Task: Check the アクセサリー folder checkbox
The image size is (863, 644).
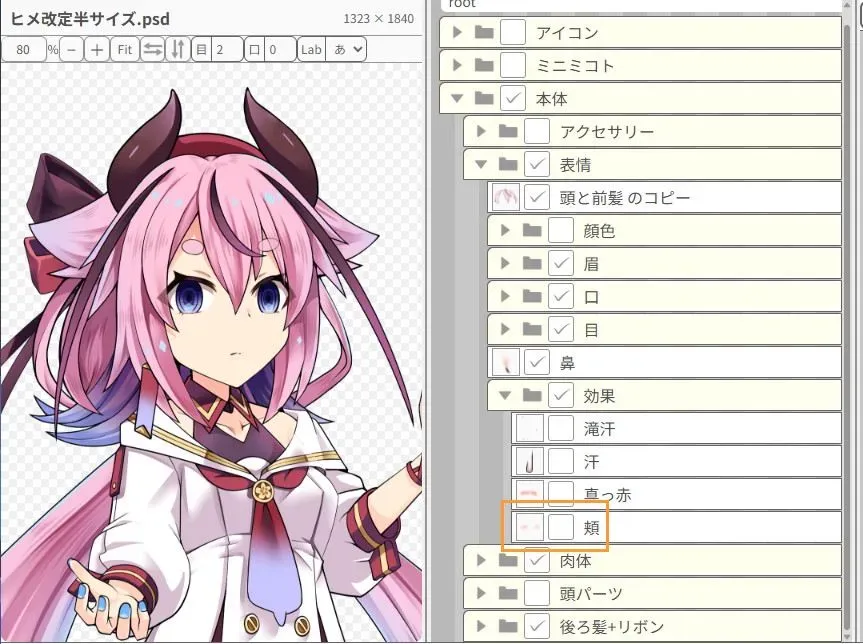Action: coord(537,132)
